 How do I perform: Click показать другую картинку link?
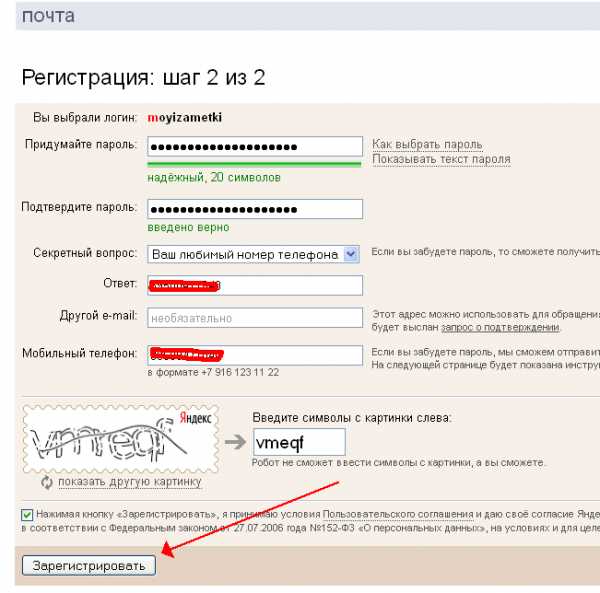pos(130,482)
